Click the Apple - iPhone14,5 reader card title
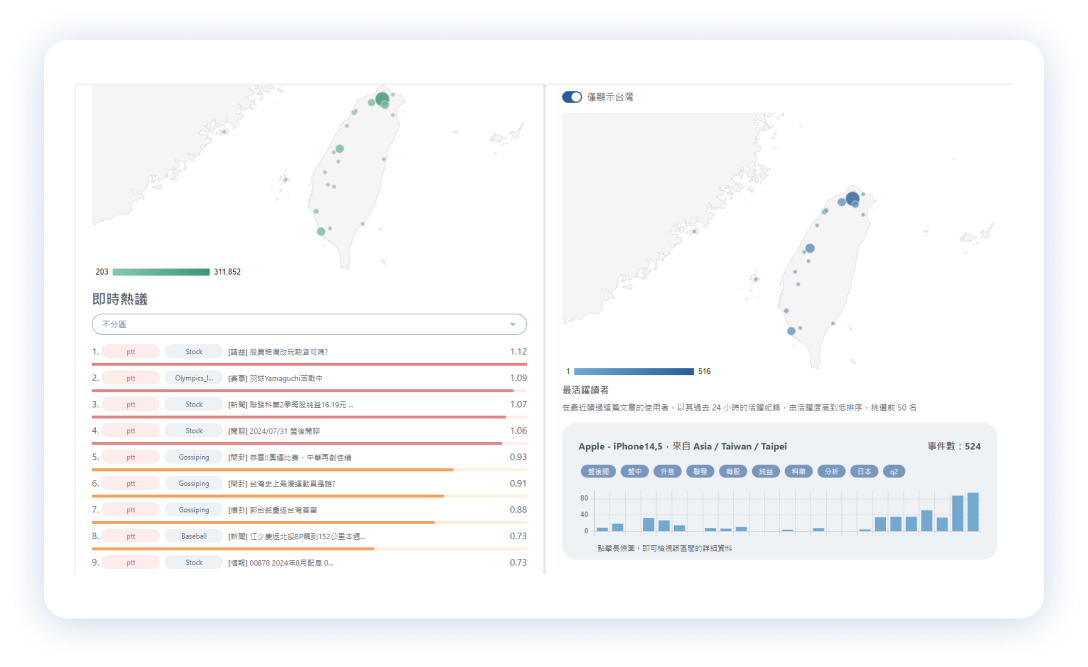1088x667 pixels. point(683,446)
